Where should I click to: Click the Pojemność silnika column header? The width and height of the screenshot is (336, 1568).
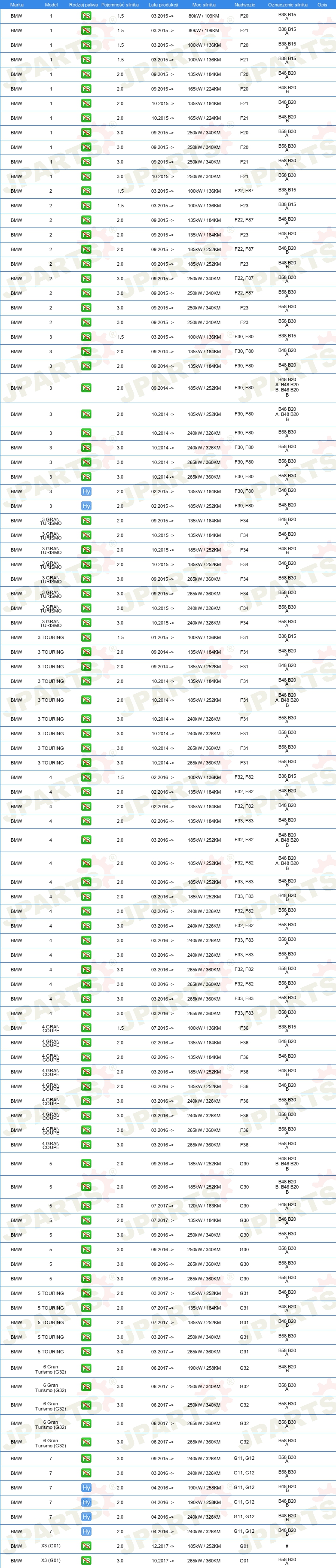[120, 4]
